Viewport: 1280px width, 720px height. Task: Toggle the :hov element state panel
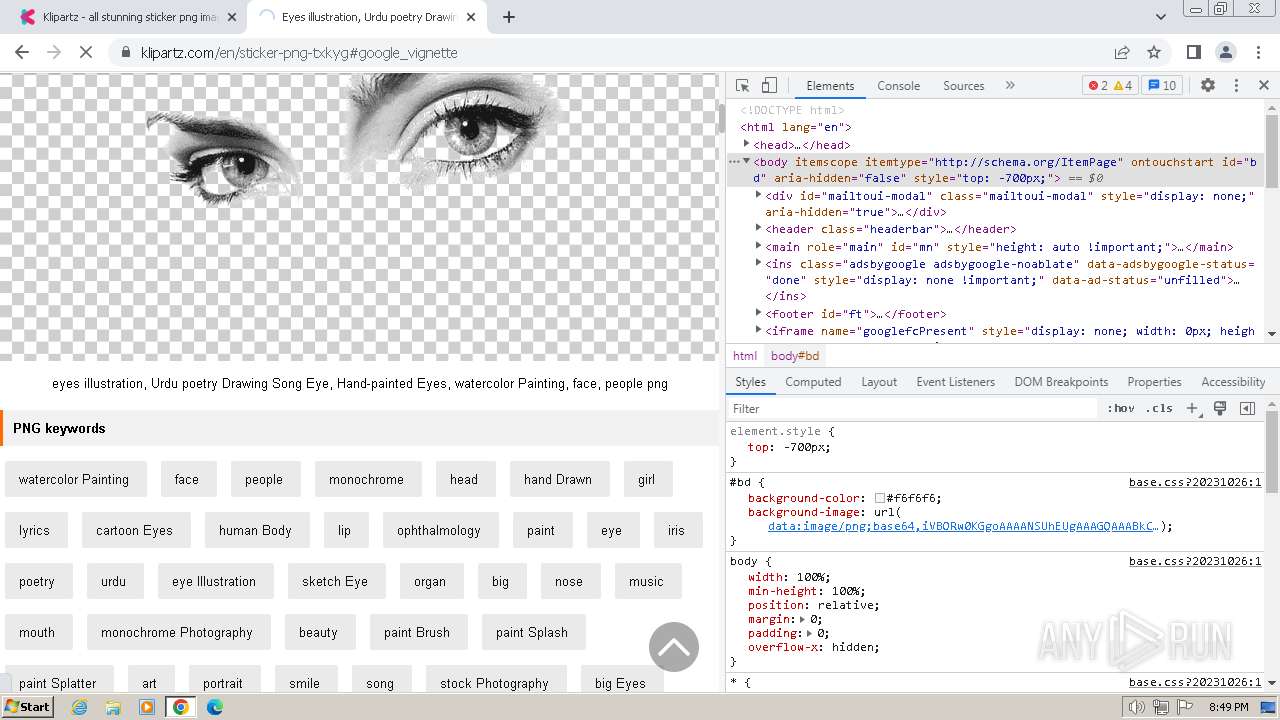tap(1121, 408)
